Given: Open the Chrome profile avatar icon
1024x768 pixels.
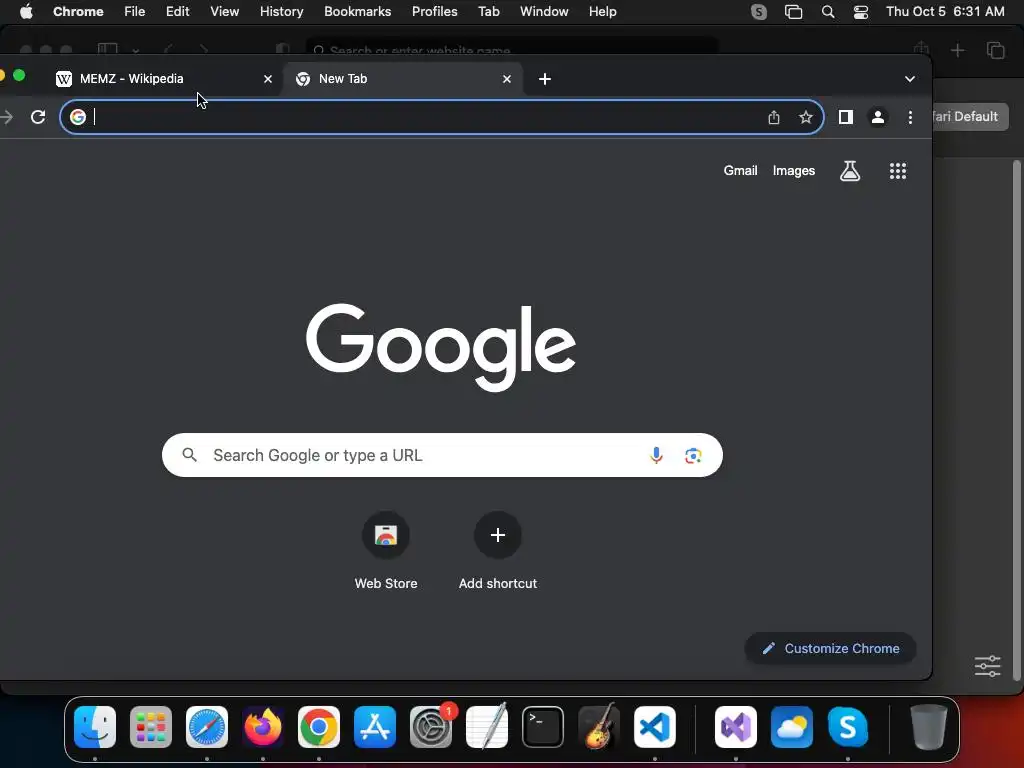Looking at the screenshot, I should point(878,117).
